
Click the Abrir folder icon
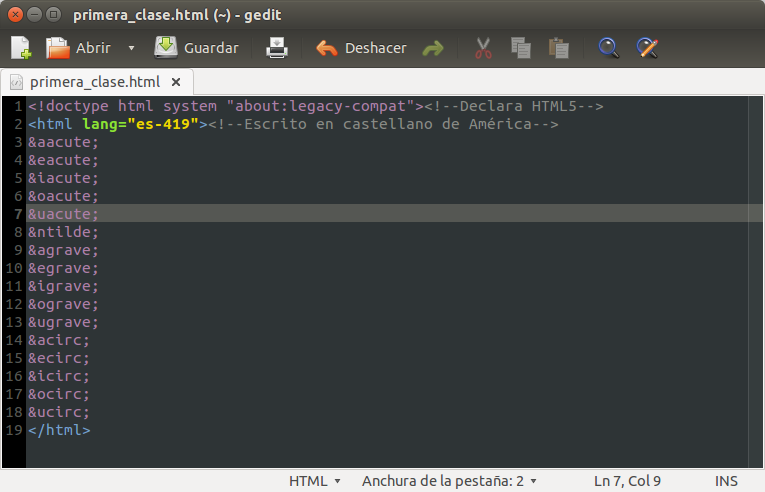pos(59,48)
